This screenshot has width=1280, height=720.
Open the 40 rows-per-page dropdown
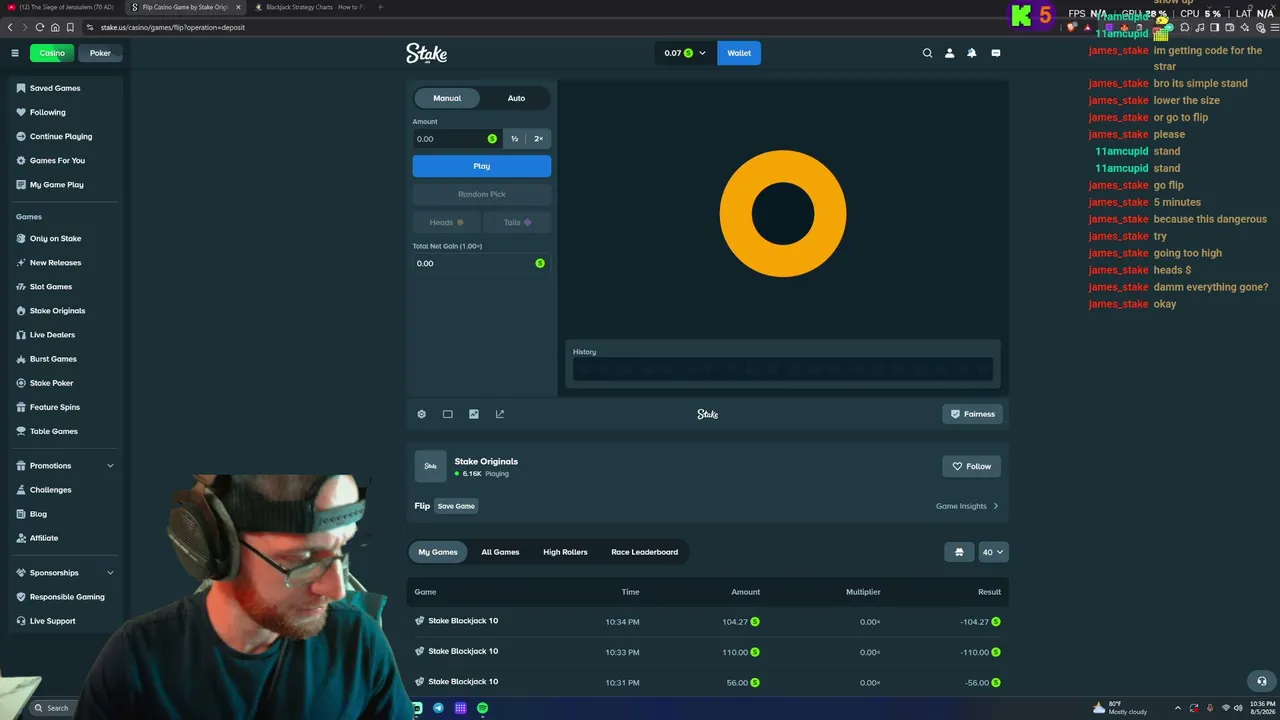click(x=993, y=552)
